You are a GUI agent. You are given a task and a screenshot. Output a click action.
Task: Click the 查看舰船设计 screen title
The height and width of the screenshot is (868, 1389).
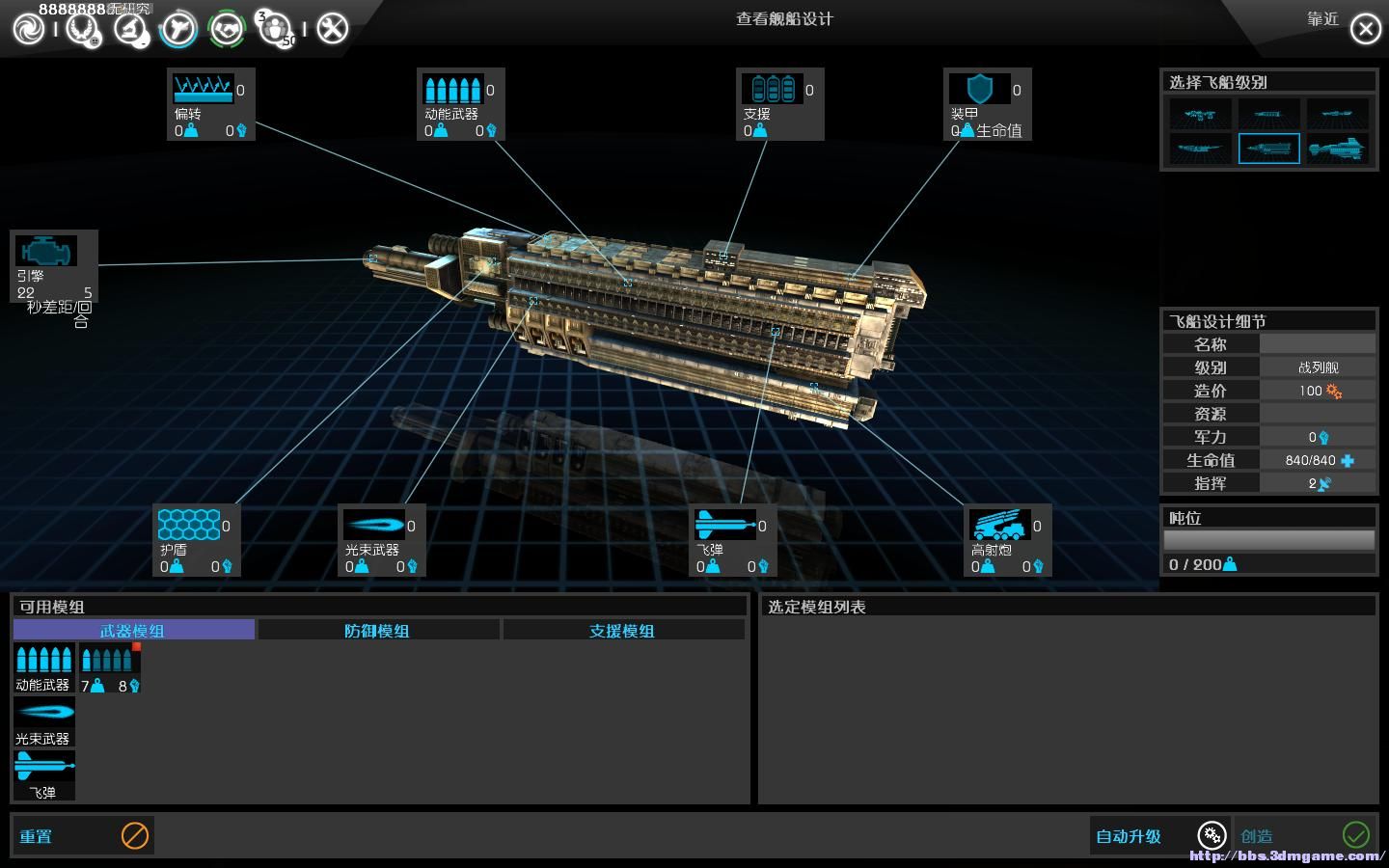[x=784, y=19]
